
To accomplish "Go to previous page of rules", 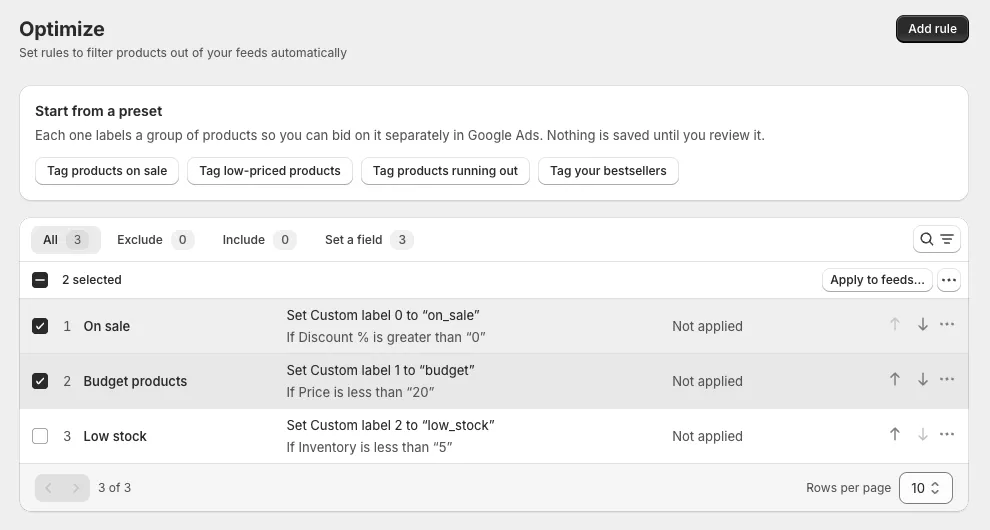I will [x=49, y=488].
